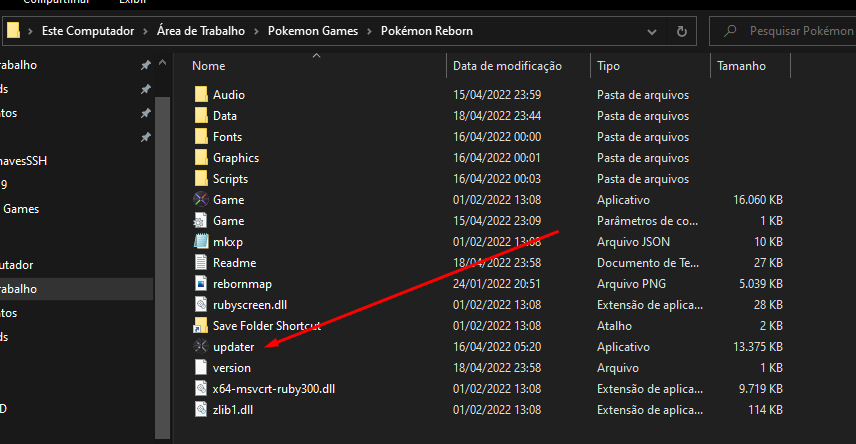Click the Arquivo JSON type cell
The width and height of the screenshot is (856, 444).
tap(633, 242)
